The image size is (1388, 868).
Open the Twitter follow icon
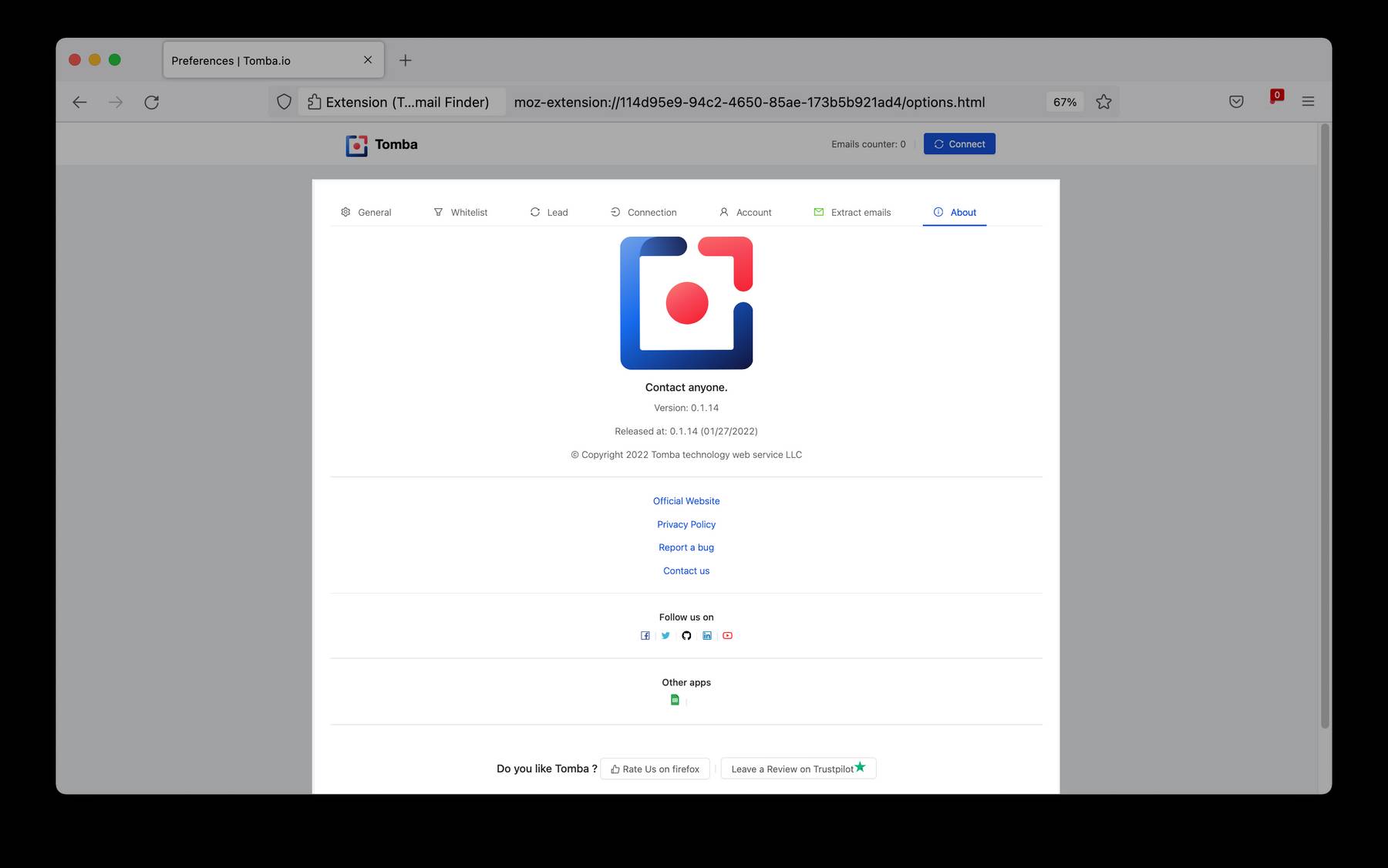[x=665, y=636]
